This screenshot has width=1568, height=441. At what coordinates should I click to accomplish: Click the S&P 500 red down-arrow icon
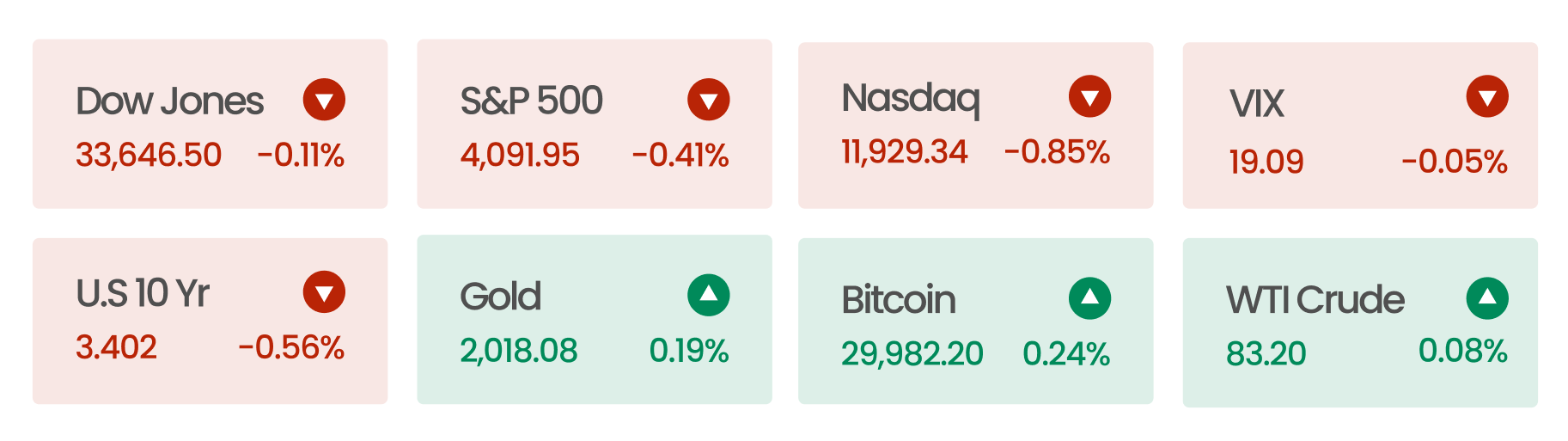coord(708,100)
